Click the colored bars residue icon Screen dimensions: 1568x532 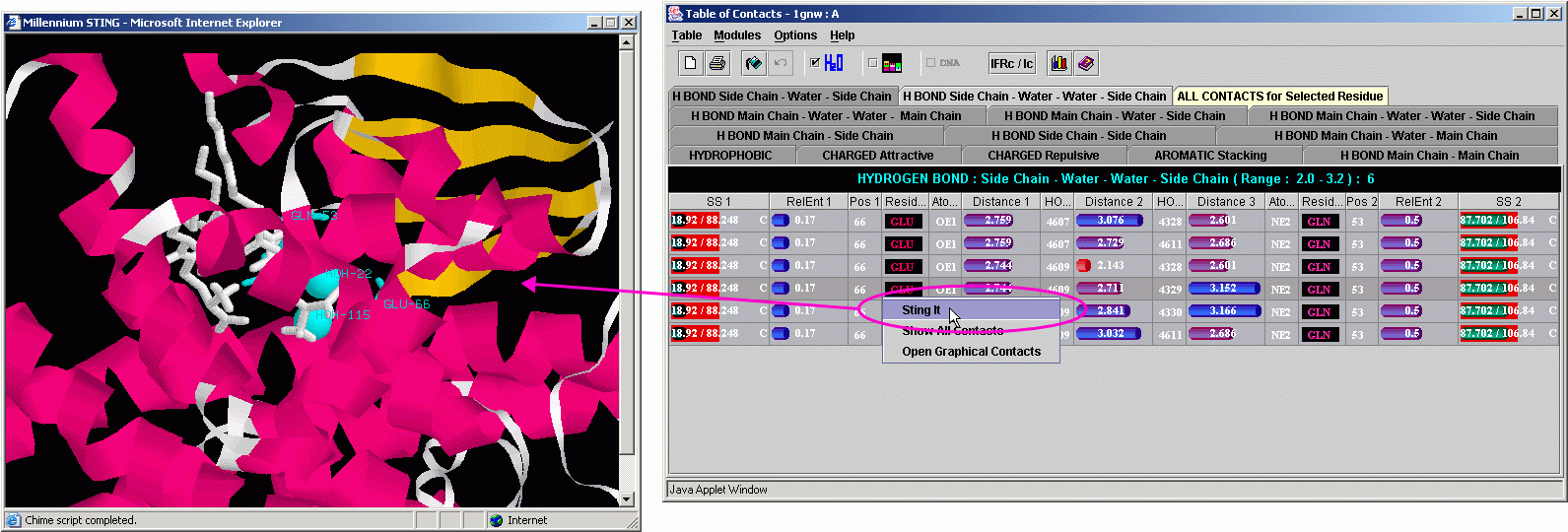(892, 64)
